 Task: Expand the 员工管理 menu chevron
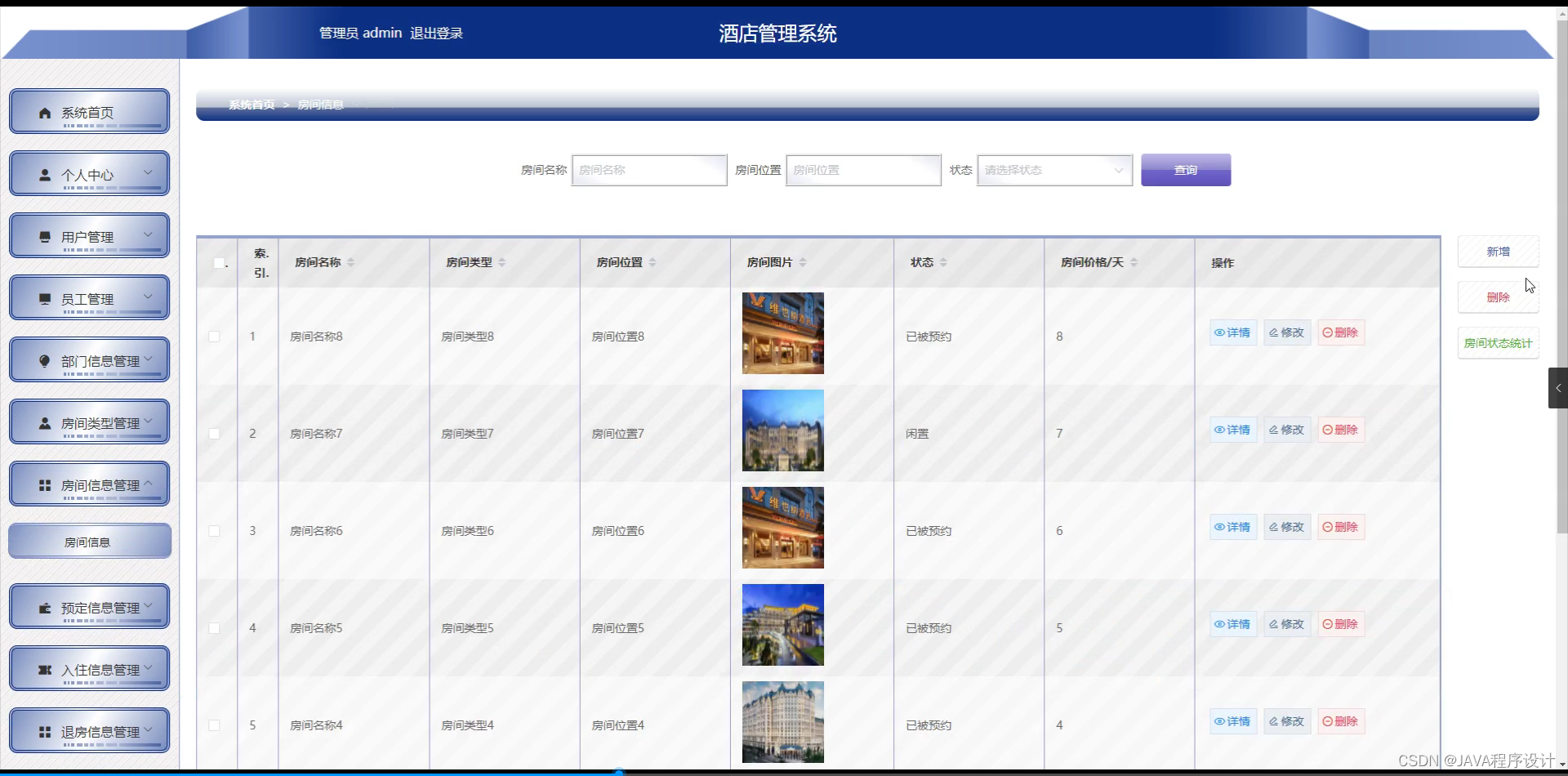(148, 297)
